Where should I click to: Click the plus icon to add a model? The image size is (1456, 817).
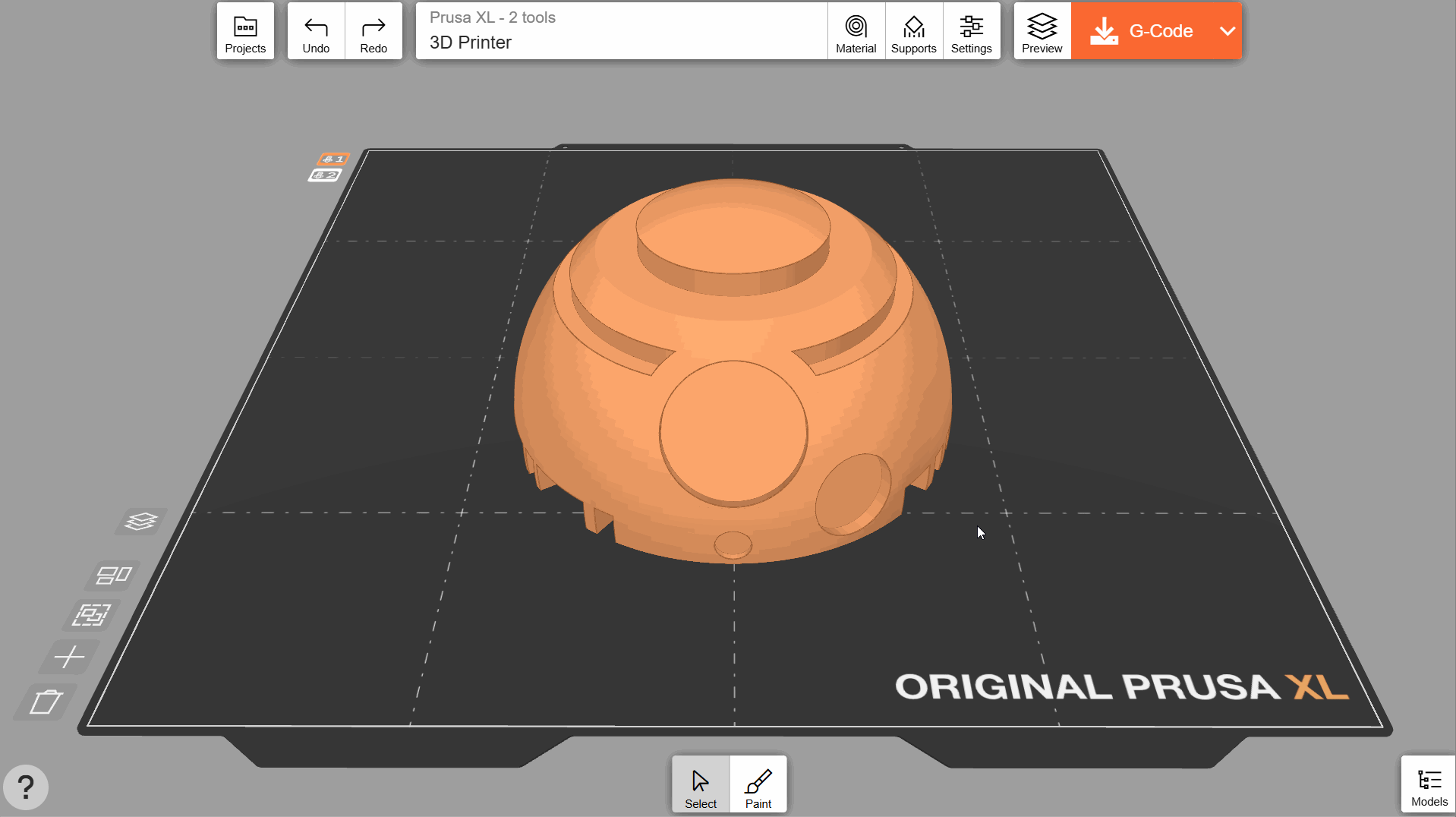tap(69, 657)
